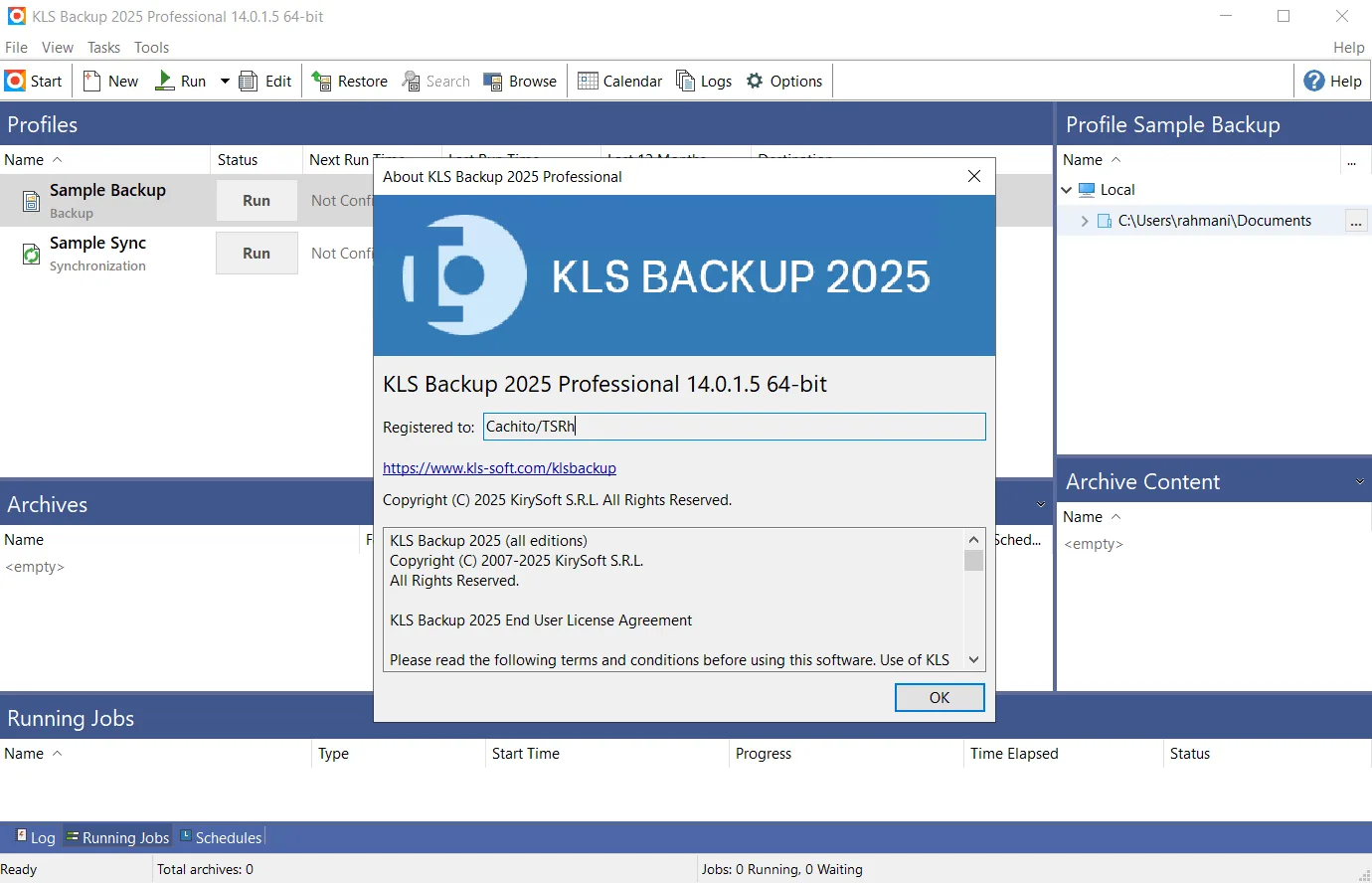Select the Local computer tree item
This screenshot has height=883, width=1372.
(x=1106, y=189)
